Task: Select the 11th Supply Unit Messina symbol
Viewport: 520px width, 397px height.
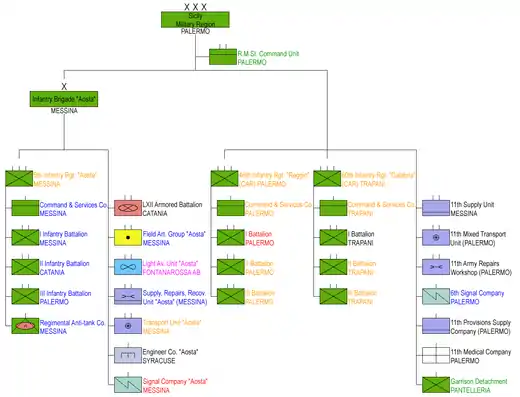Action: [x=436, y=208]
